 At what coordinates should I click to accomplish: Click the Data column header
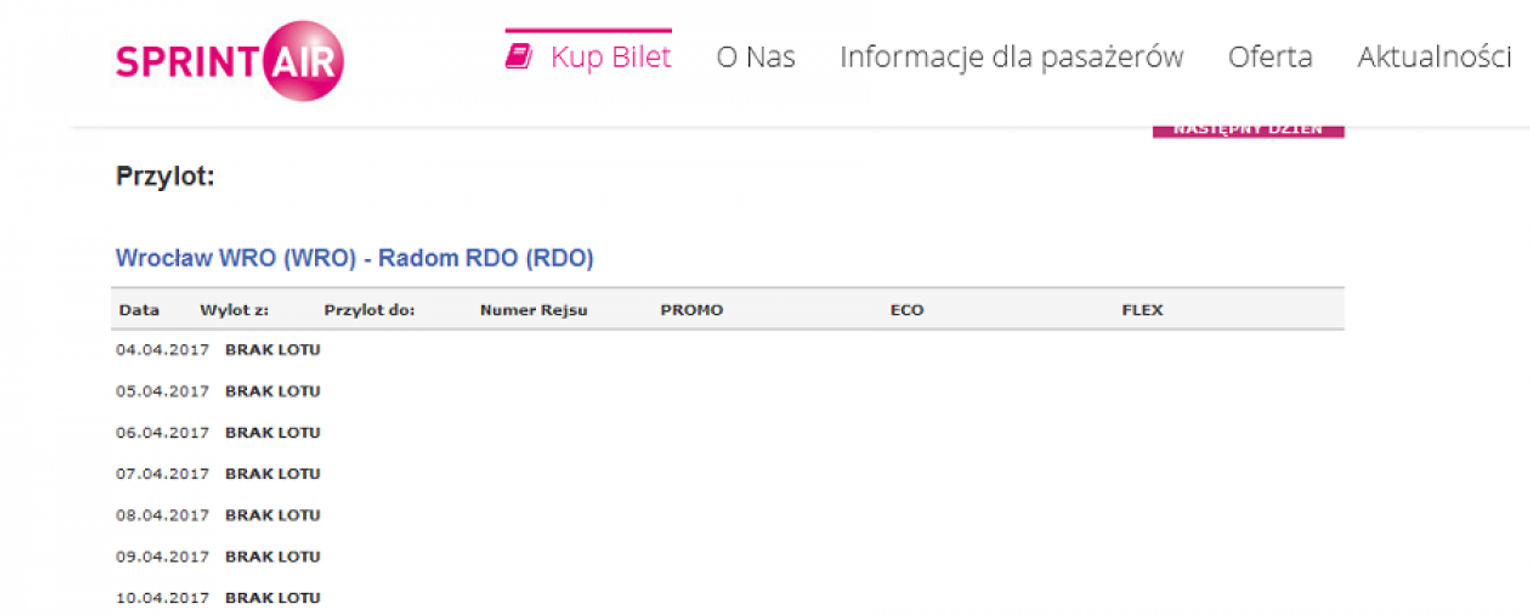[x=139, y=310]
